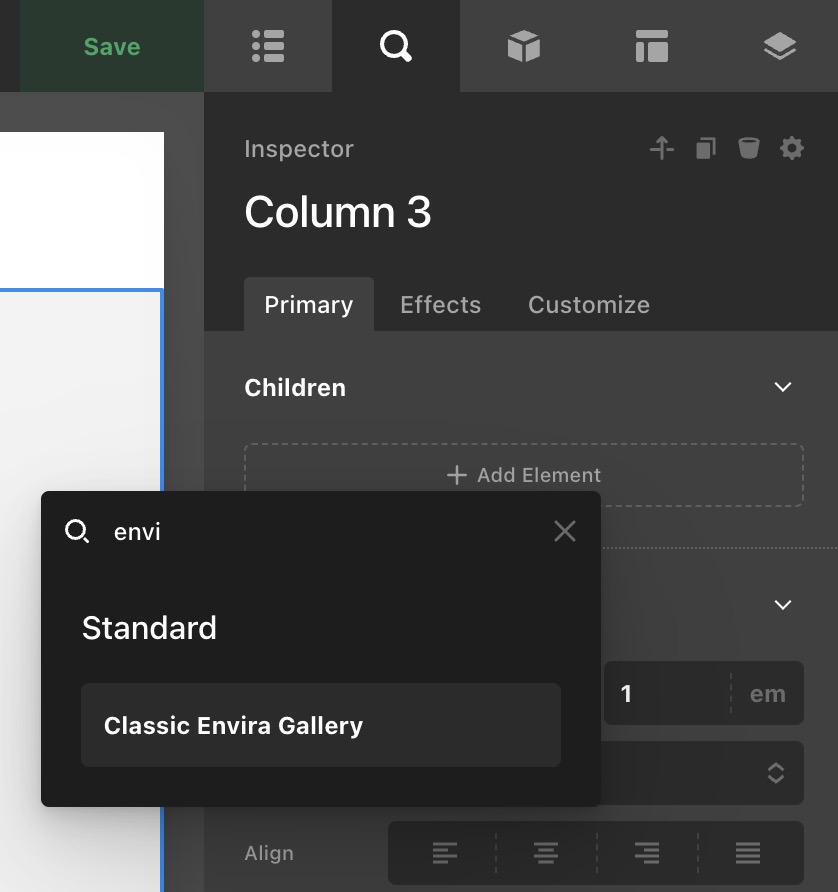Viewport: 838px width, 892px height.
Task: Open the Elements cube library
Action: 523,46
